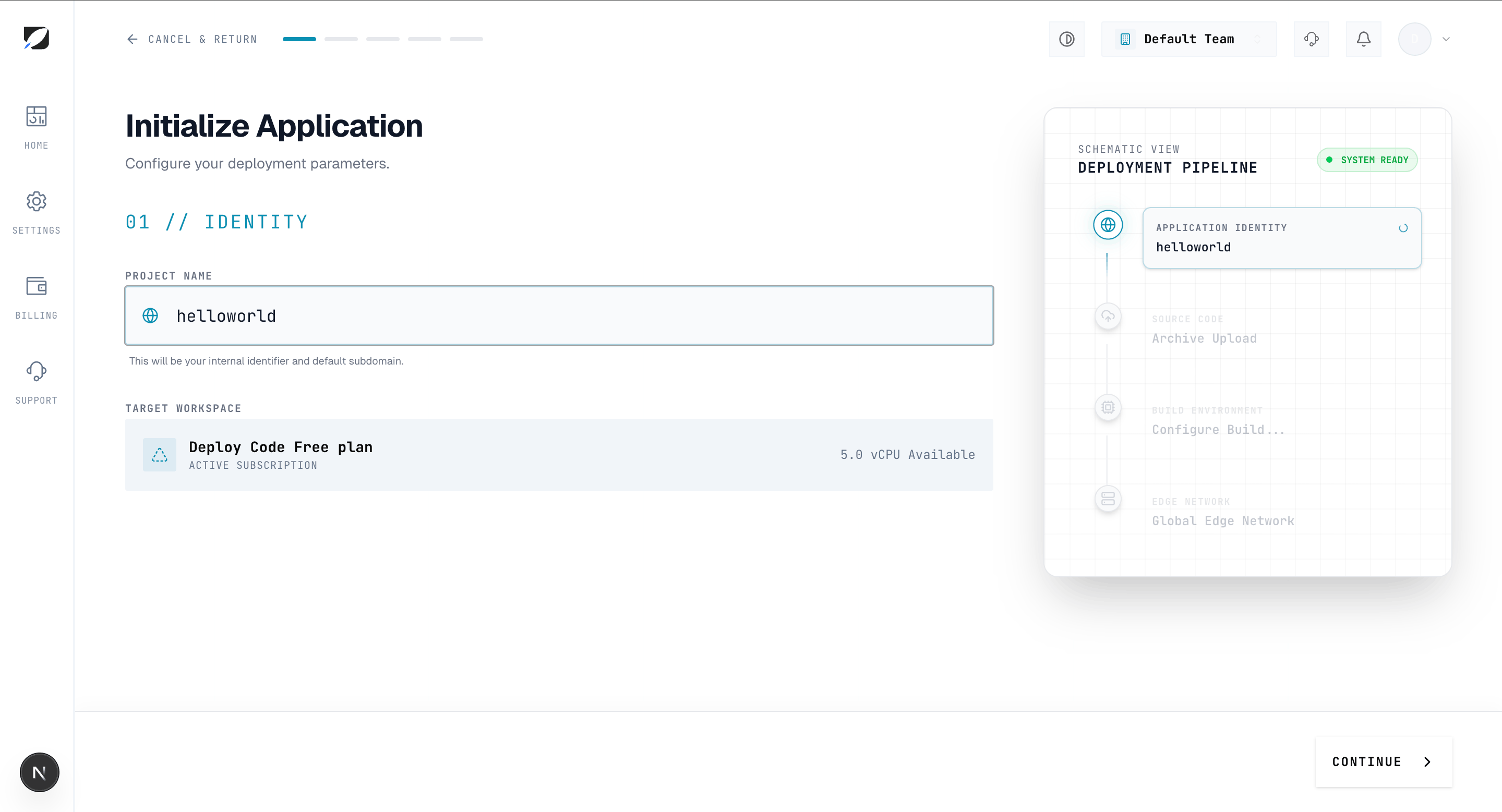This screenshot has width=1502, height=812.
Task: Click the app logo at sidebar top
Action: pos(36,38)
